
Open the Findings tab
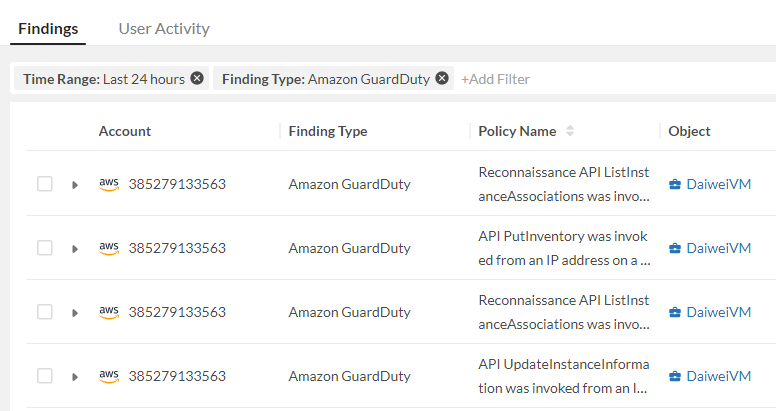coord(48,28)
